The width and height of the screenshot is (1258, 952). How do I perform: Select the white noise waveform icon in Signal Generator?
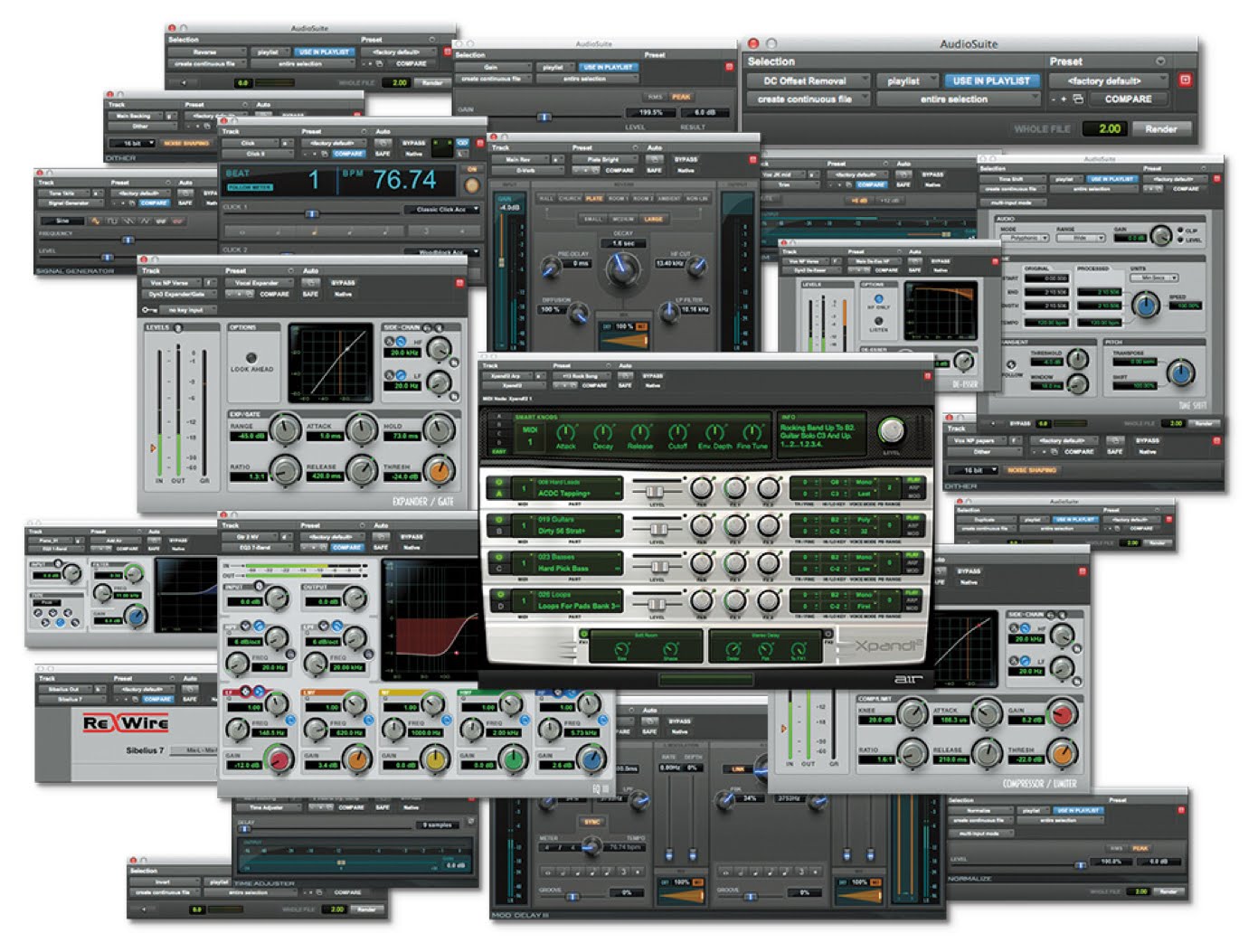click(x=159, y=221)
